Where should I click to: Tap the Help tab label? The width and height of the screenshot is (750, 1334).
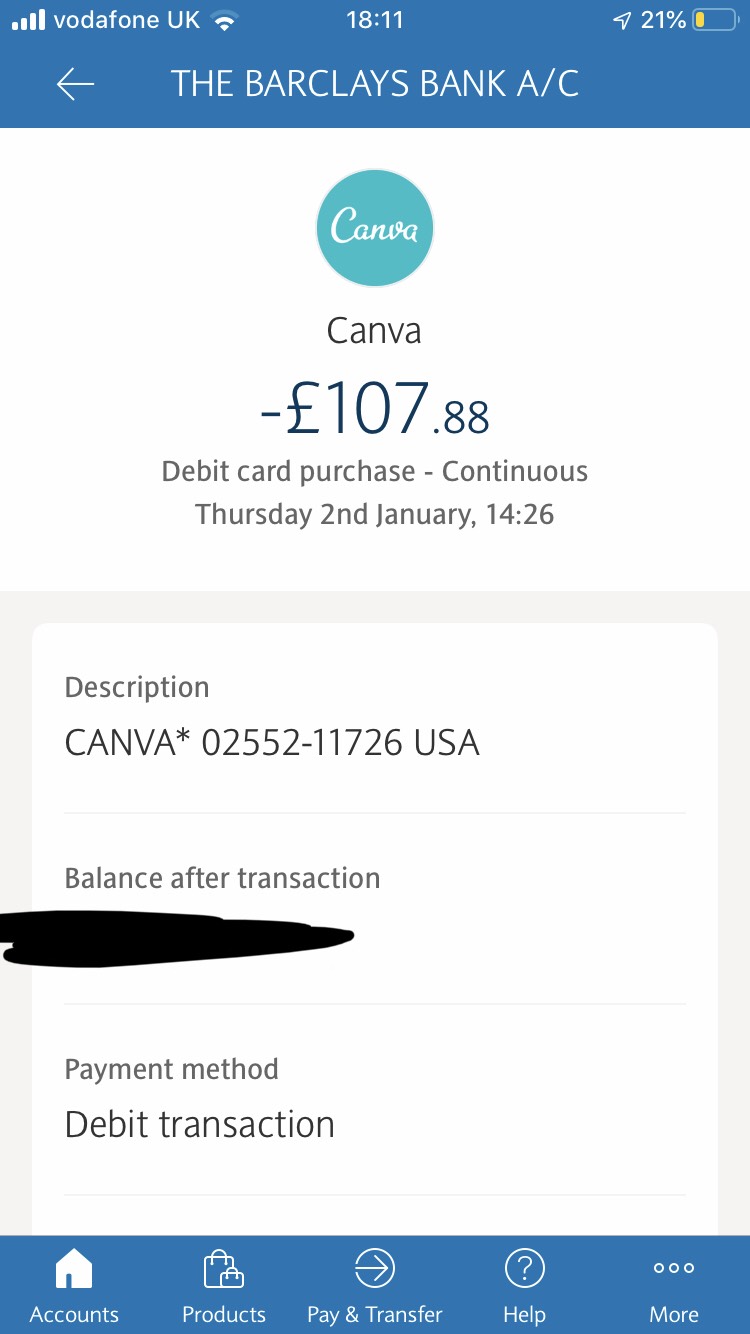coord(524,1314)
